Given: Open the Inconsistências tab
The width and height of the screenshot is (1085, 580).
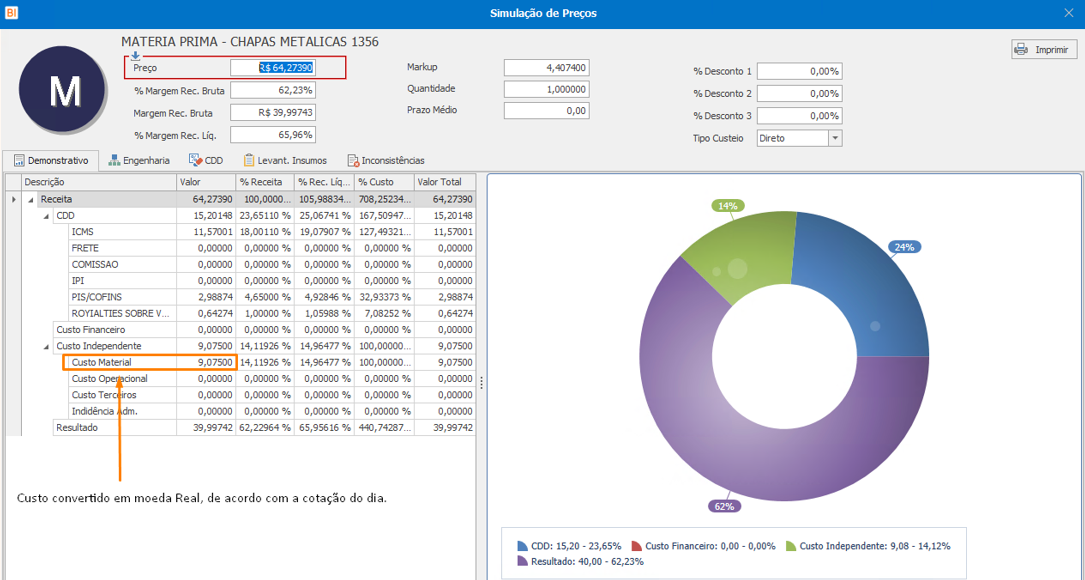Looking at the screenshot, I should click(x=386, y=161).
